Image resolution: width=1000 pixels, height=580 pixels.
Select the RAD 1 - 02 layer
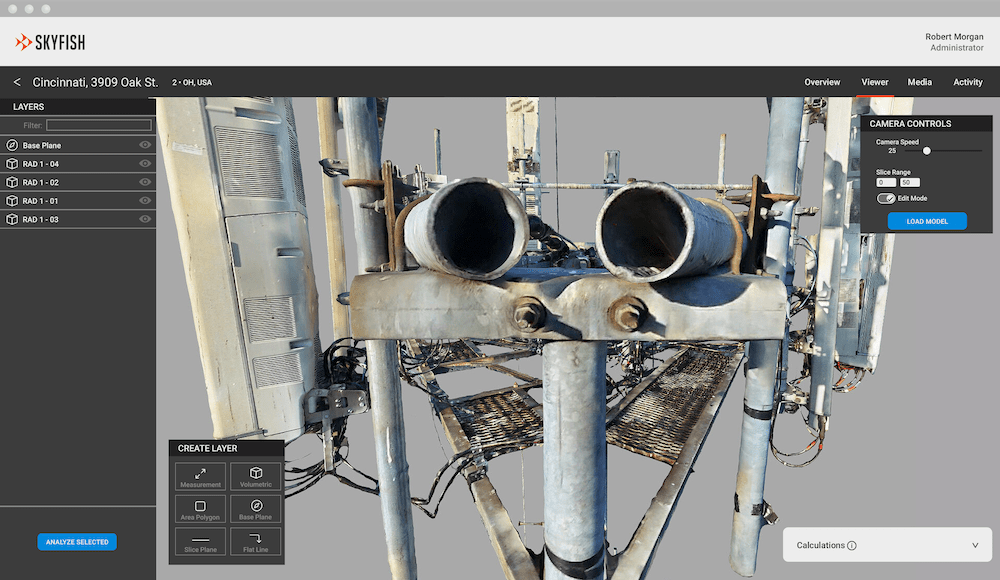78,182
